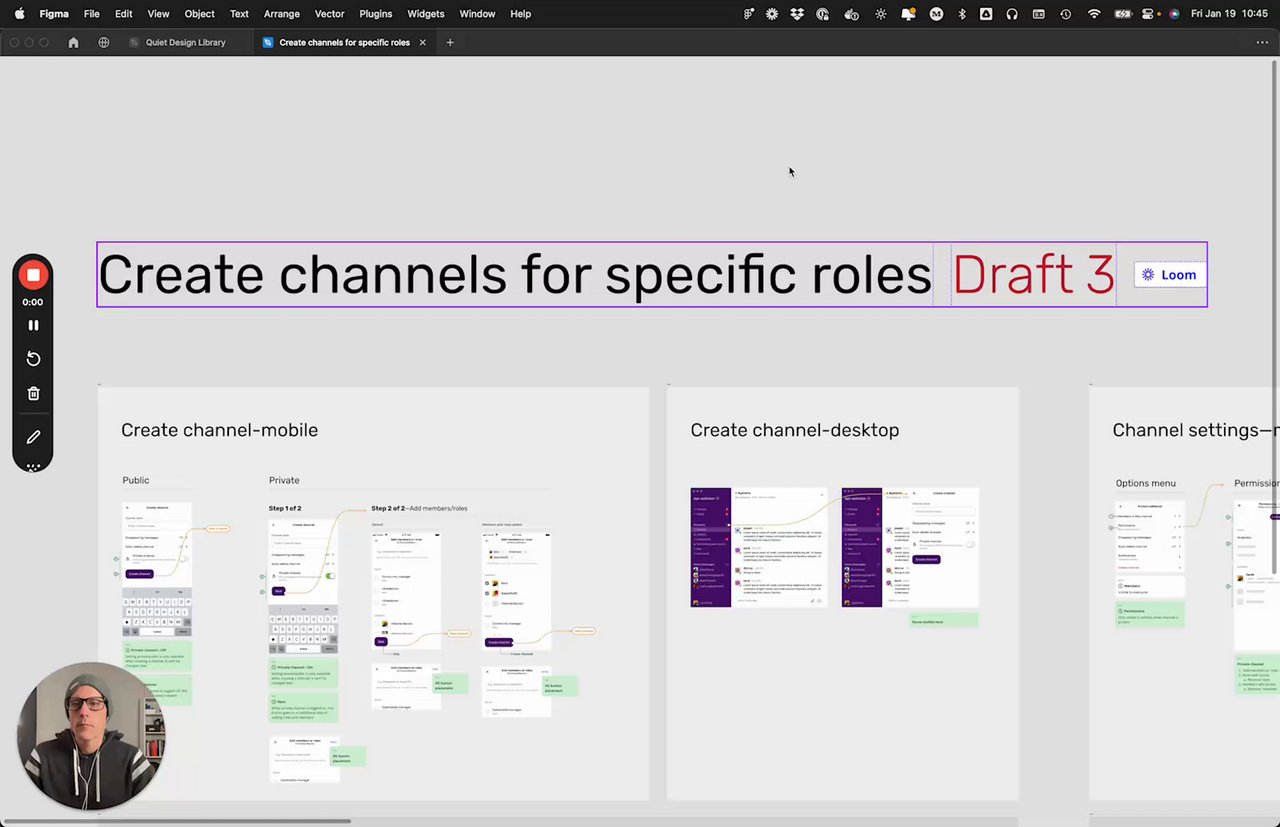Stop the Loom recording with red button
Viewport: 1280px width, 827px height.
click(33, 275)
